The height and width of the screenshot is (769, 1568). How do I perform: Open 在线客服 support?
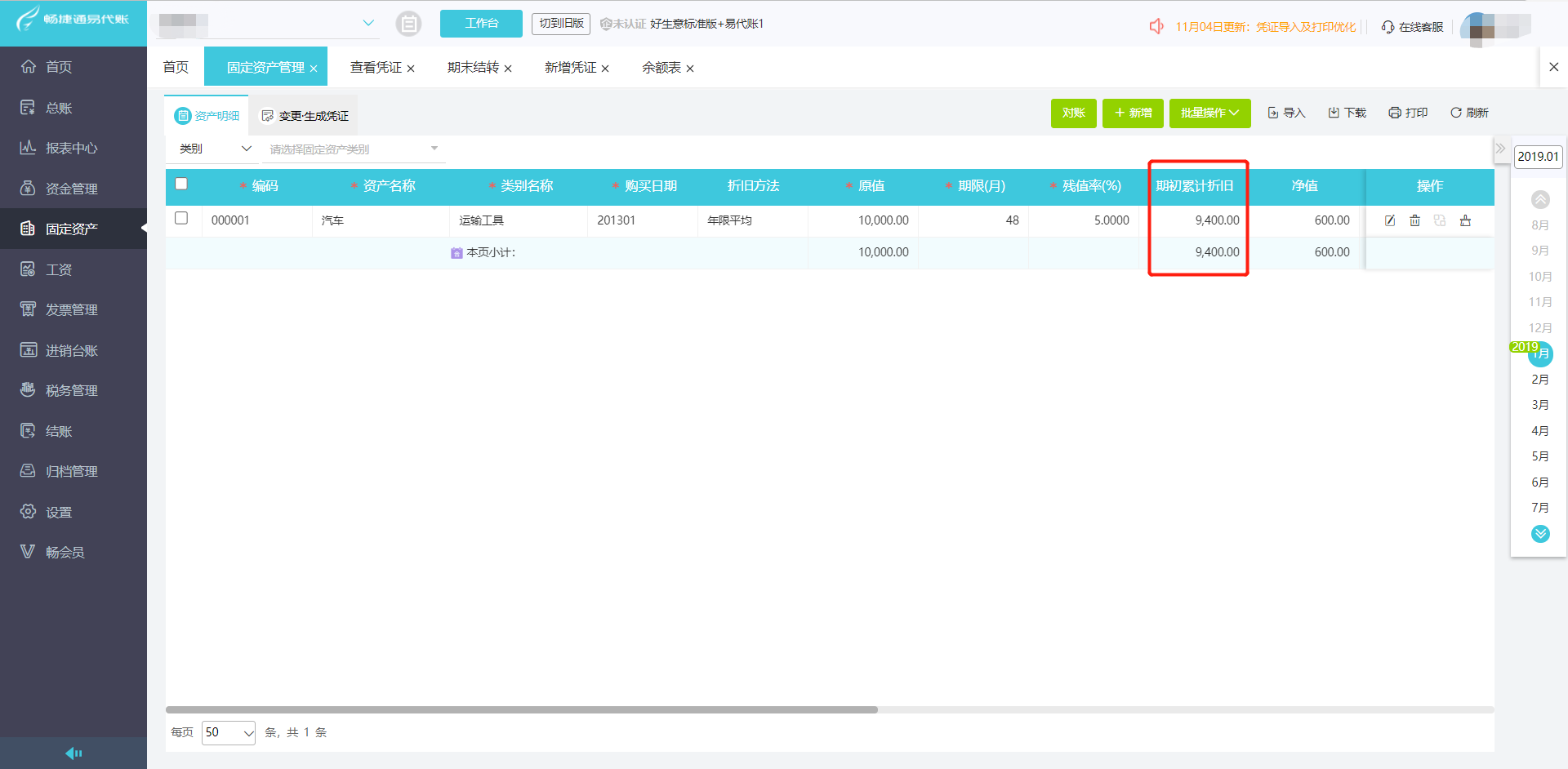tap(1412, 27)
